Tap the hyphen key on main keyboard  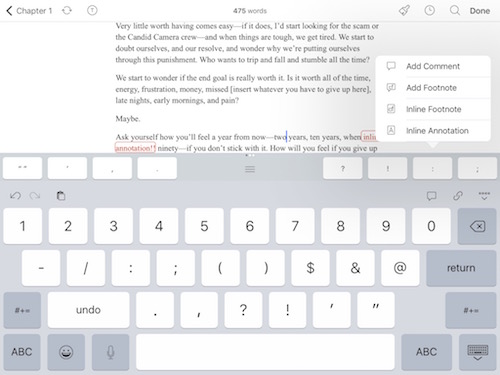point(41,268)
